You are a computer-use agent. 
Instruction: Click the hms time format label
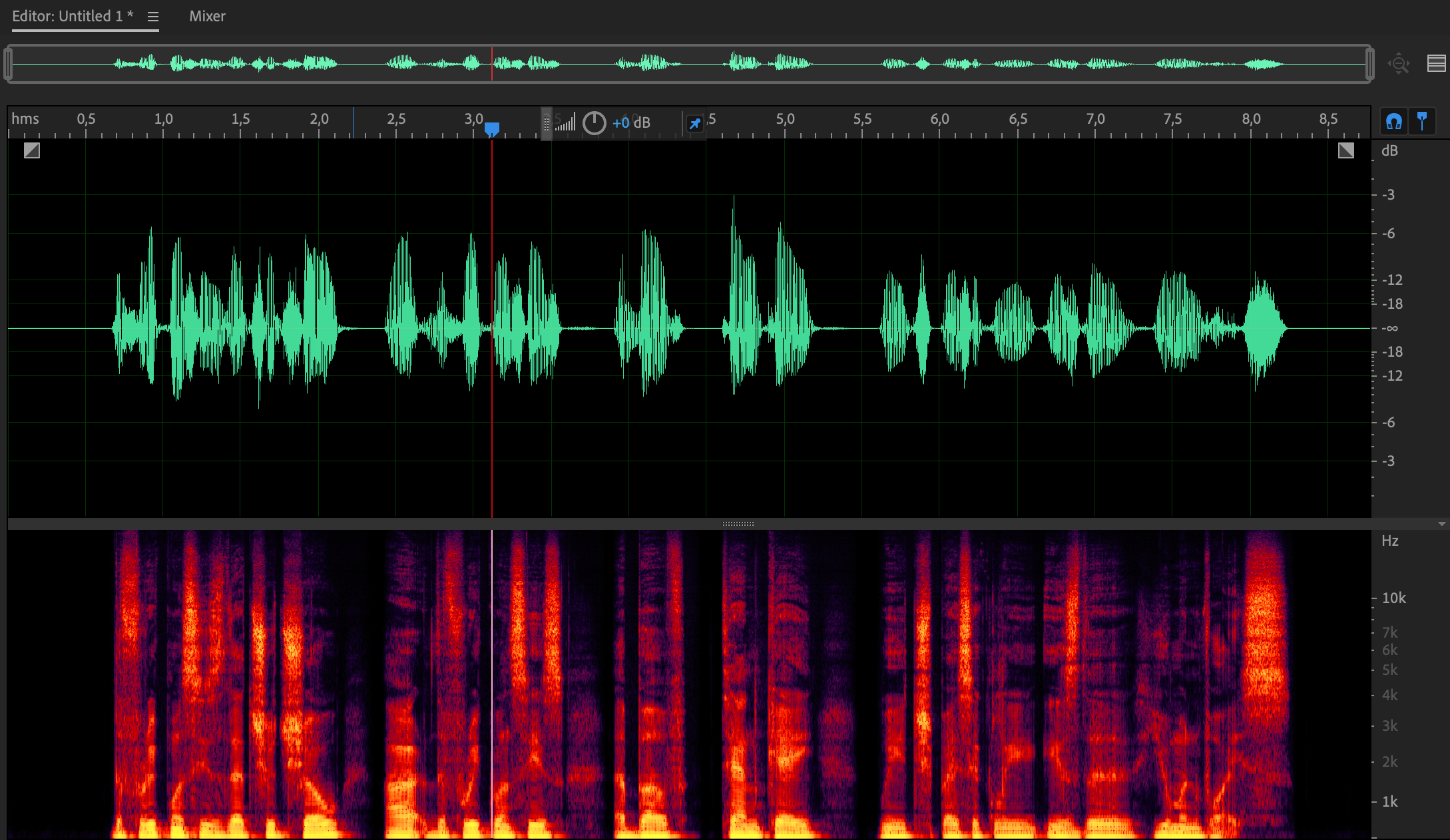coord(25,119)
